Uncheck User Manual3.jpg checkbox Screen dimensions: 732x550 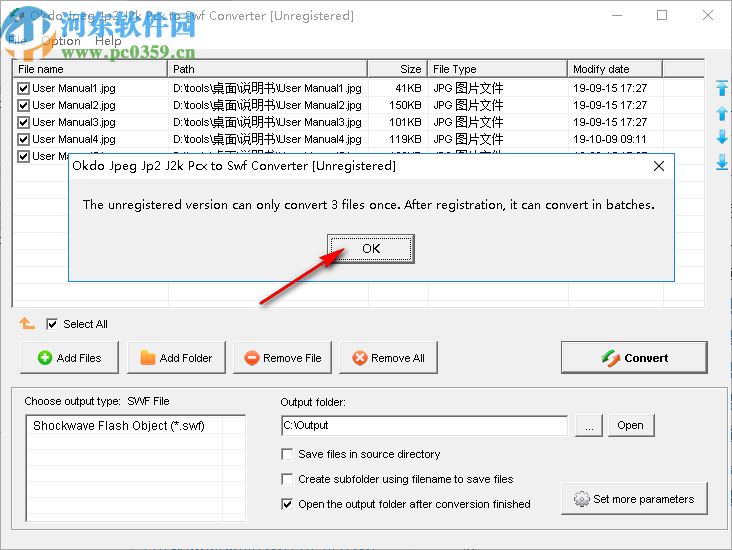click(x=23, y=122)
